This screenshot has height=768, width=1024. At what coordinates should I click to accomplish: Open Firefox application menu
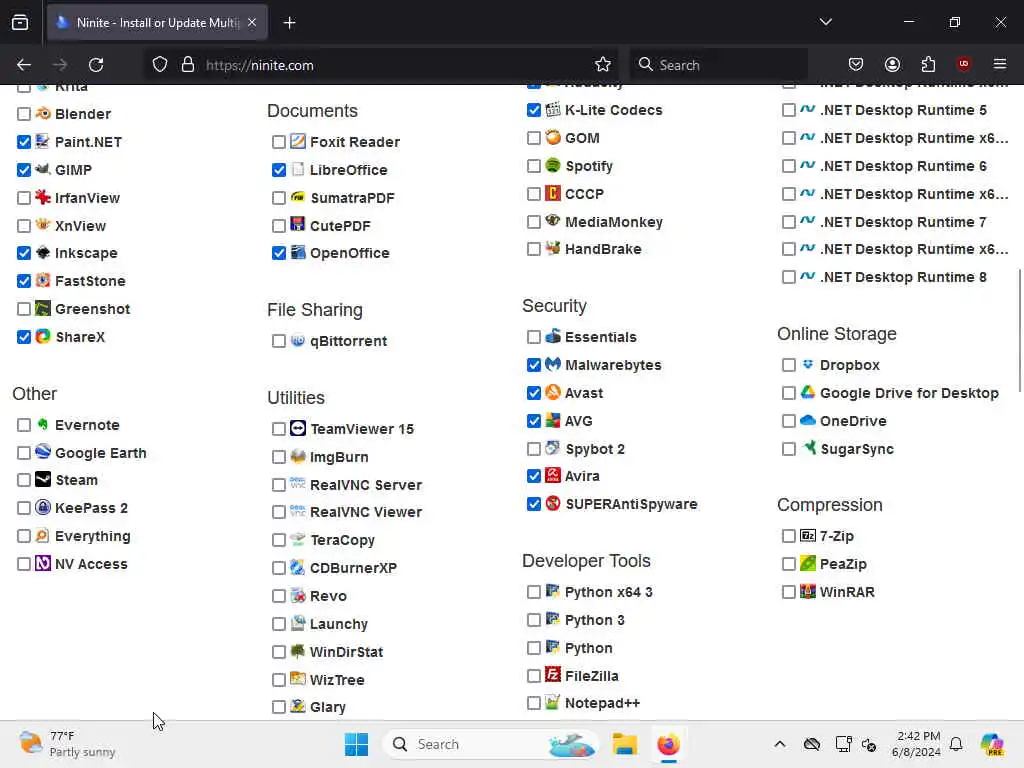(x=999, y=64)
